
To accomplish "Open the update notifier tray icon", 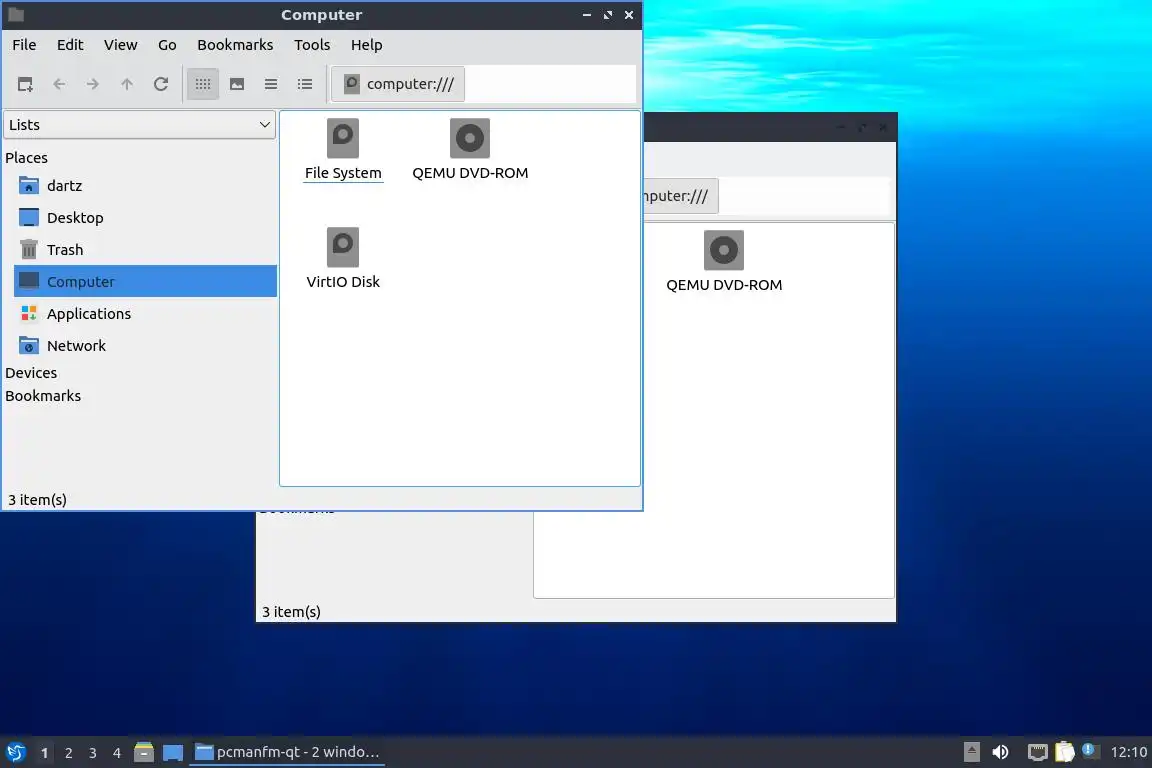I will [1090, 751].
